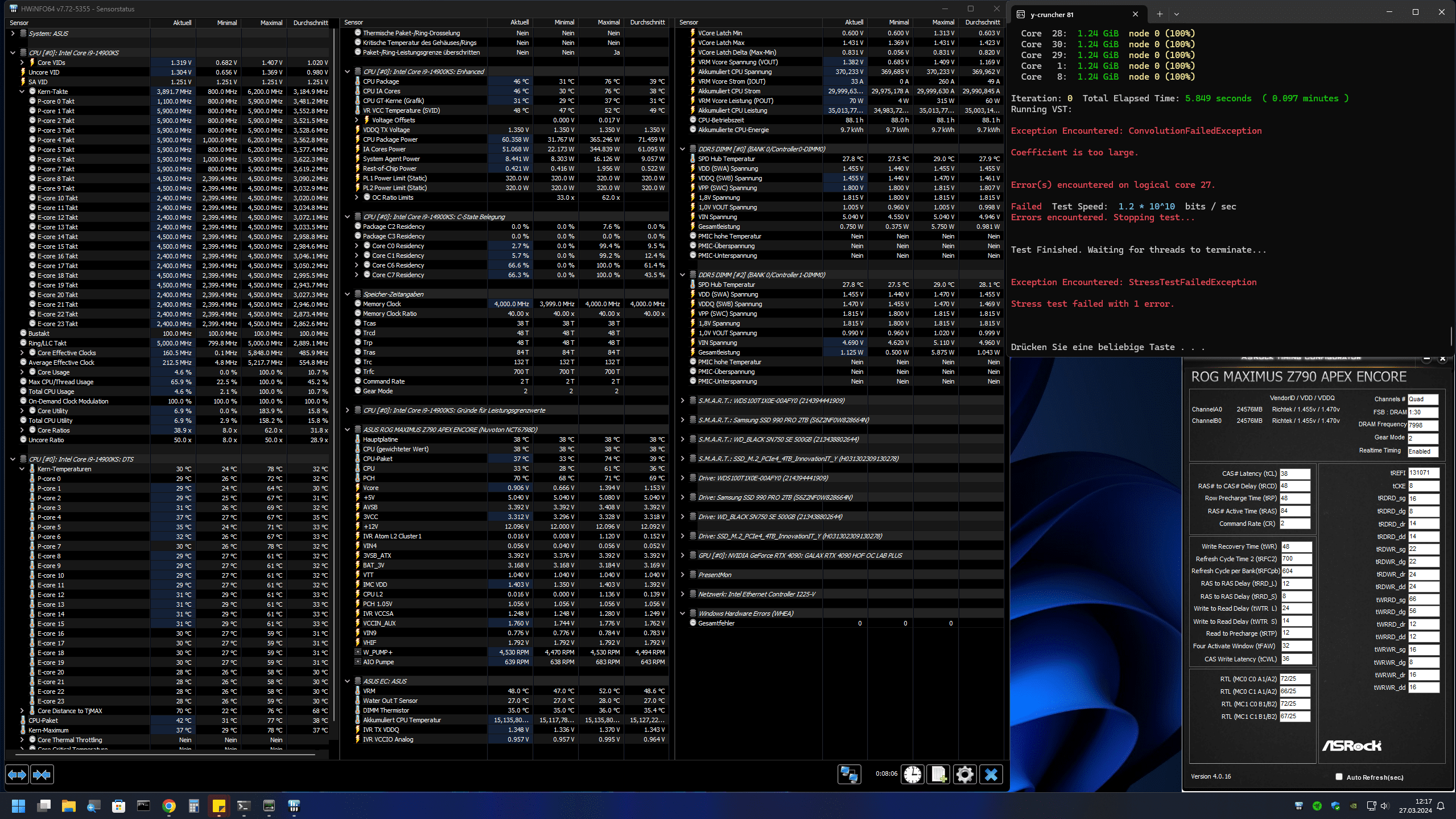Image resolution: width=1456 pixels, height=819 pixels.
Task: Click the Maximal column header
Action: coord(271,23)
